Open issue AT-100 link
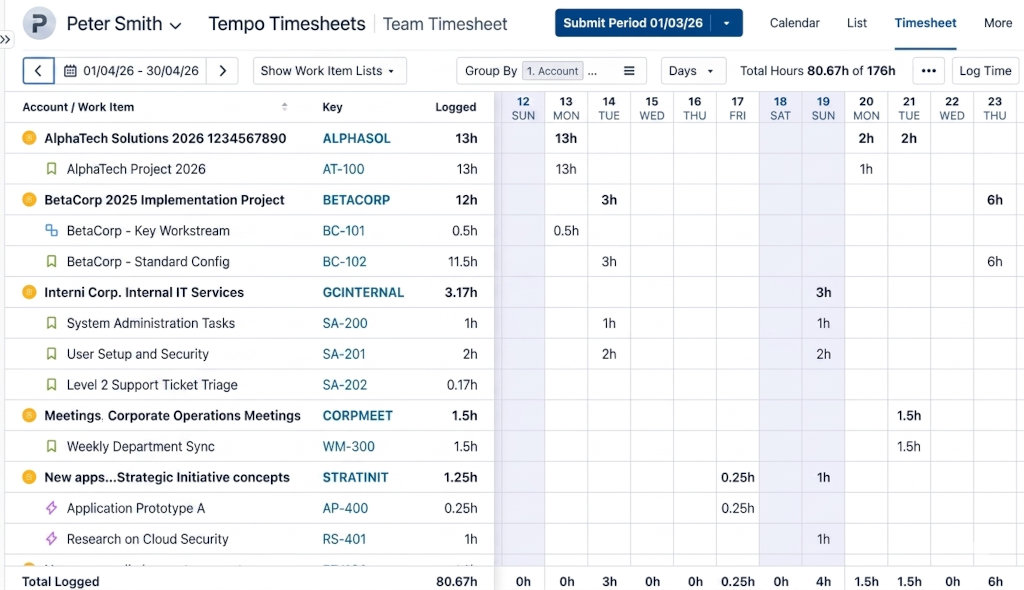 tap(343, 169)
